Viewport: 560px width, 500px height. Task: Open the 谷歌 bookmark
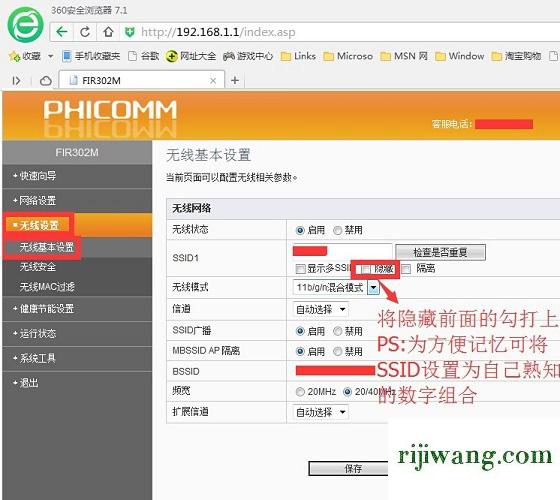[x=144, y=56]
